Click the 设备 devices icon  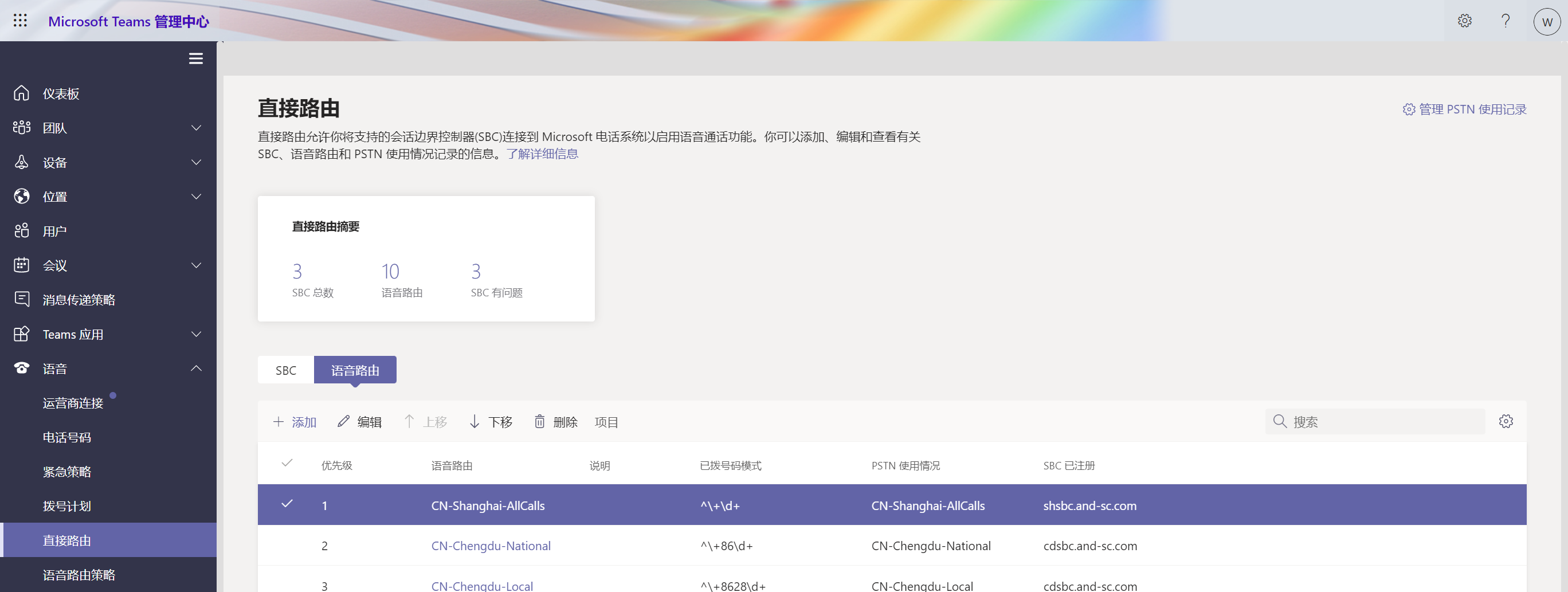point(21,162)
